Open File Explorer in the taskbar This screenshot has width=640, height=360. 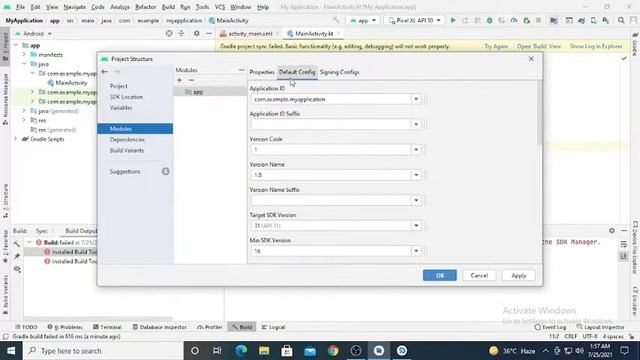point(264,351)
